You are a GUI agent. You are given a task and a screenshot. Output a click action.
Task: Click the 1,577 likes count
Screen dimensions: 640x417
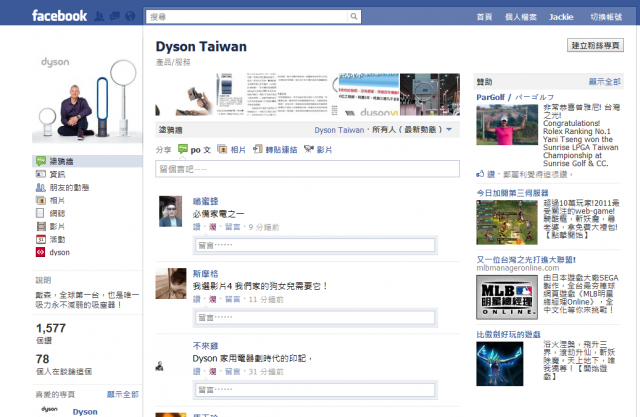pos(51,328)
